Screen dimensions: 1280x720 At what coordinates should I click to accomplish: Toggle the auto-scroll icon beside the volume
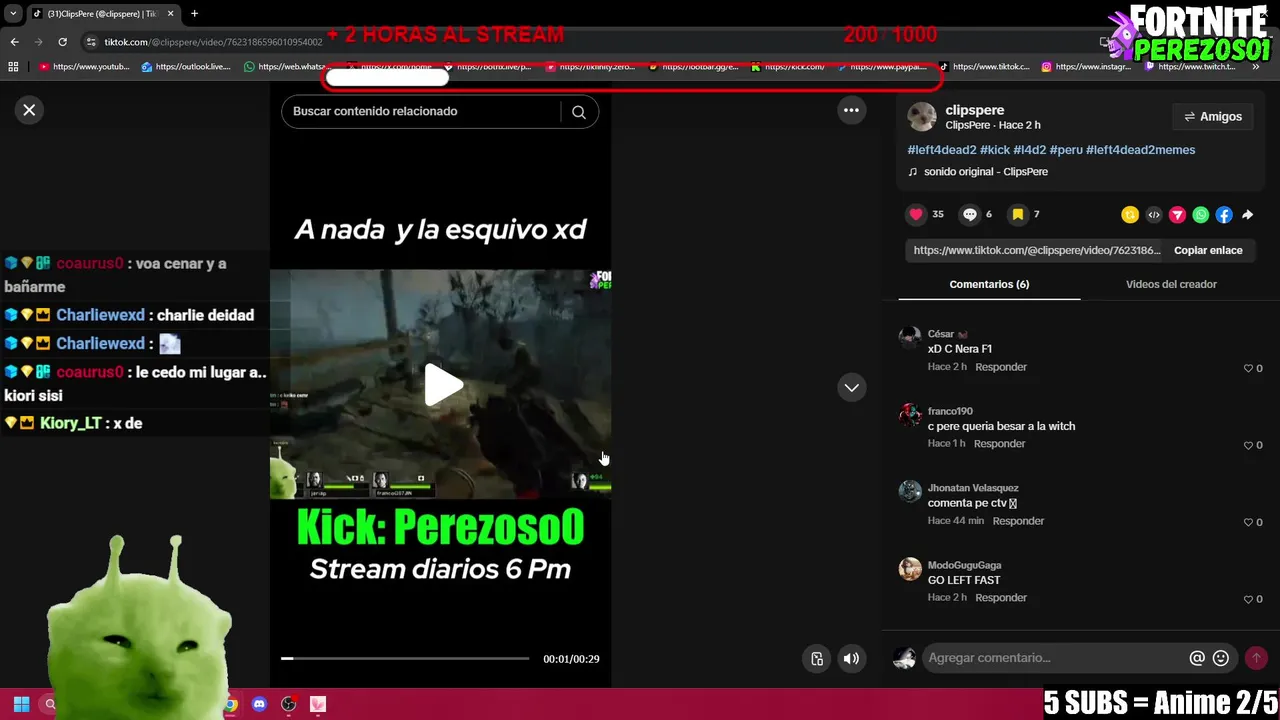tap(817, 658)
